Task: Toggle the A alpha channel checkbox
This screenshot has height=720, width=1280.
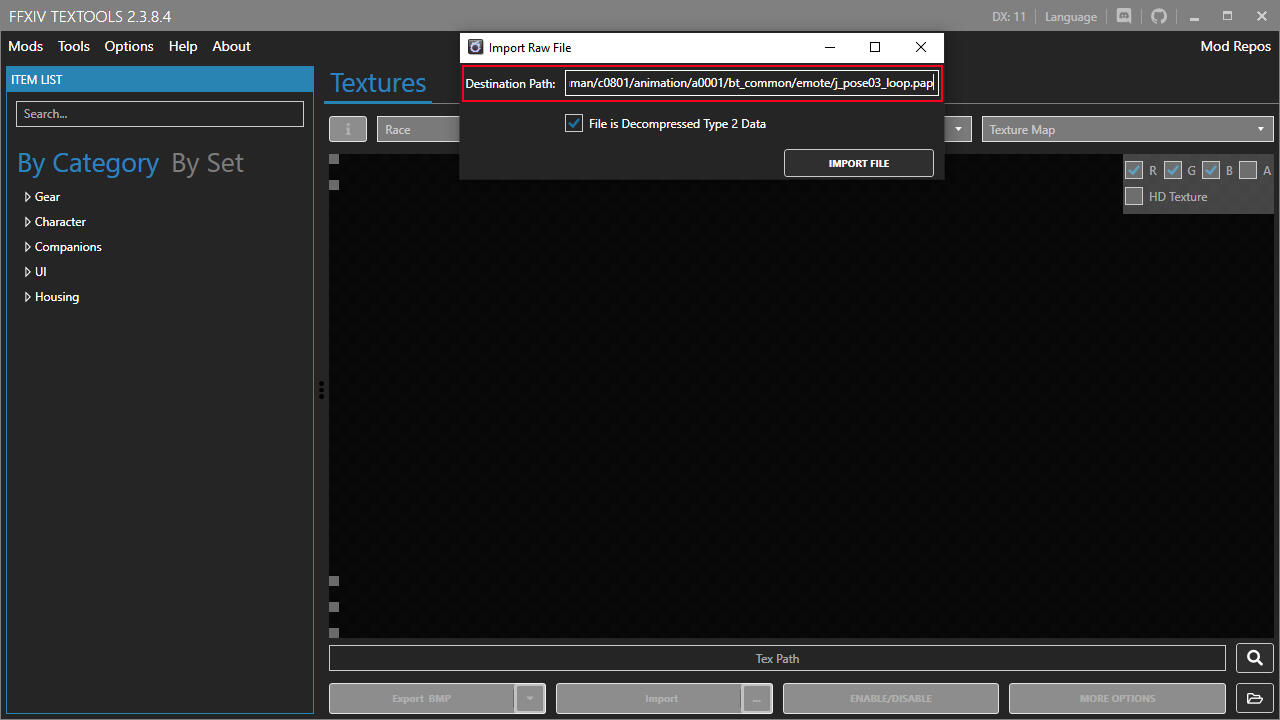Action: (1248, 170)
